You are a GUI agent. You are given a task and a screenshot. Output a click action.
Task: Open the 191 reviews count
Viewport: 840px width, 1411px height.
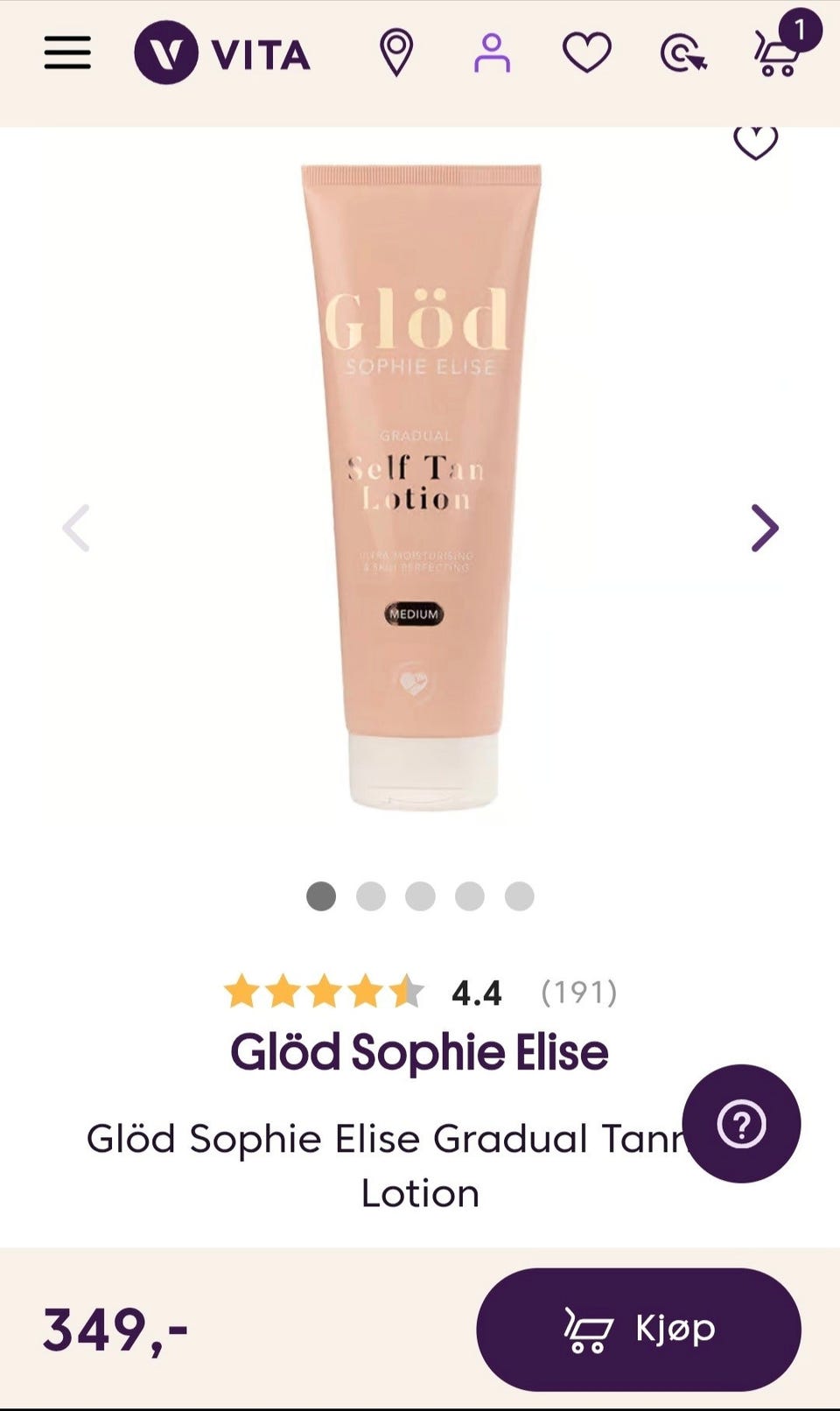point(578,993)
